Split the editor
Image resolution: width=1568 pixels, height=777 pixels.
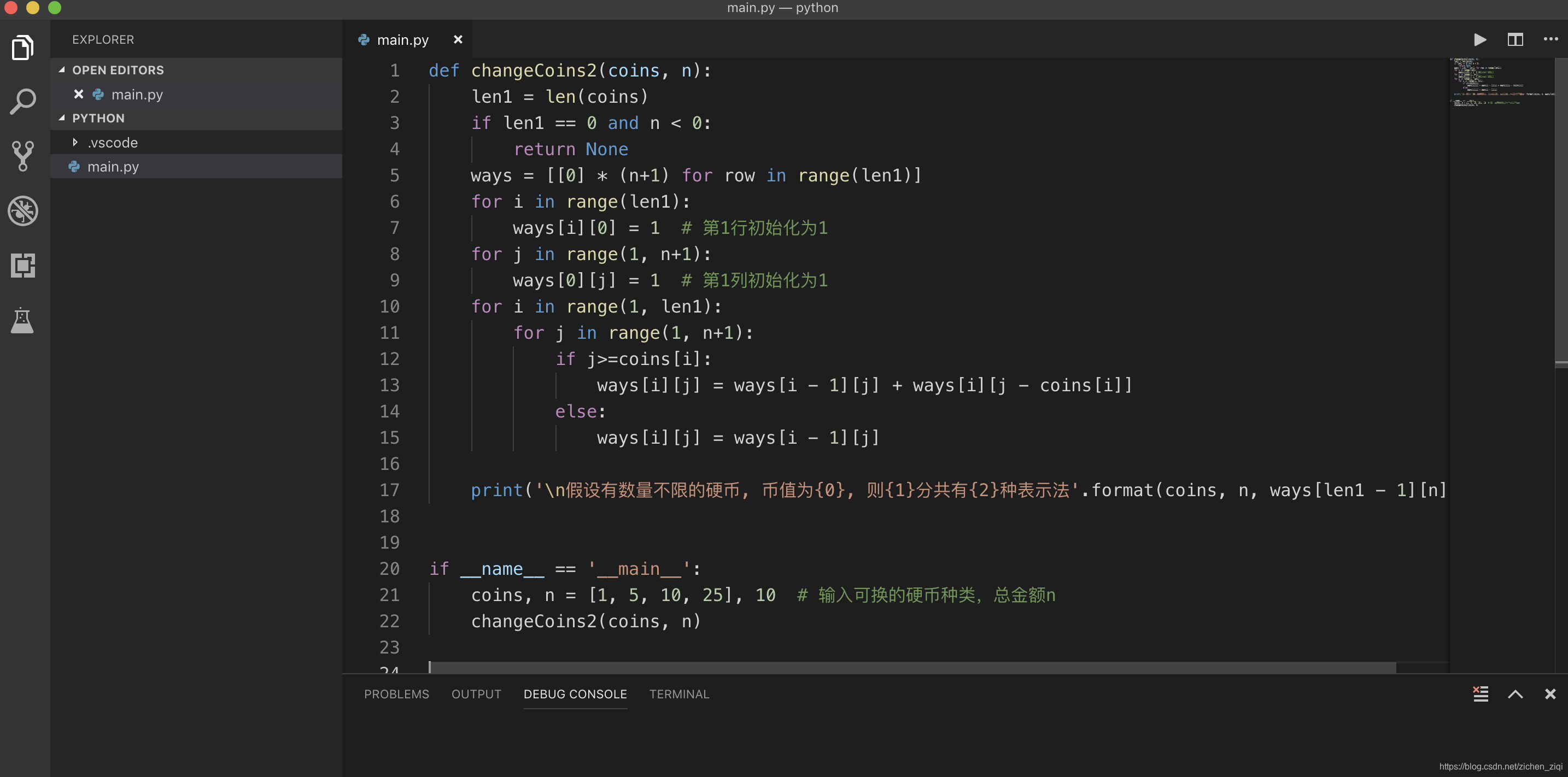click(x=1515, y=39)
